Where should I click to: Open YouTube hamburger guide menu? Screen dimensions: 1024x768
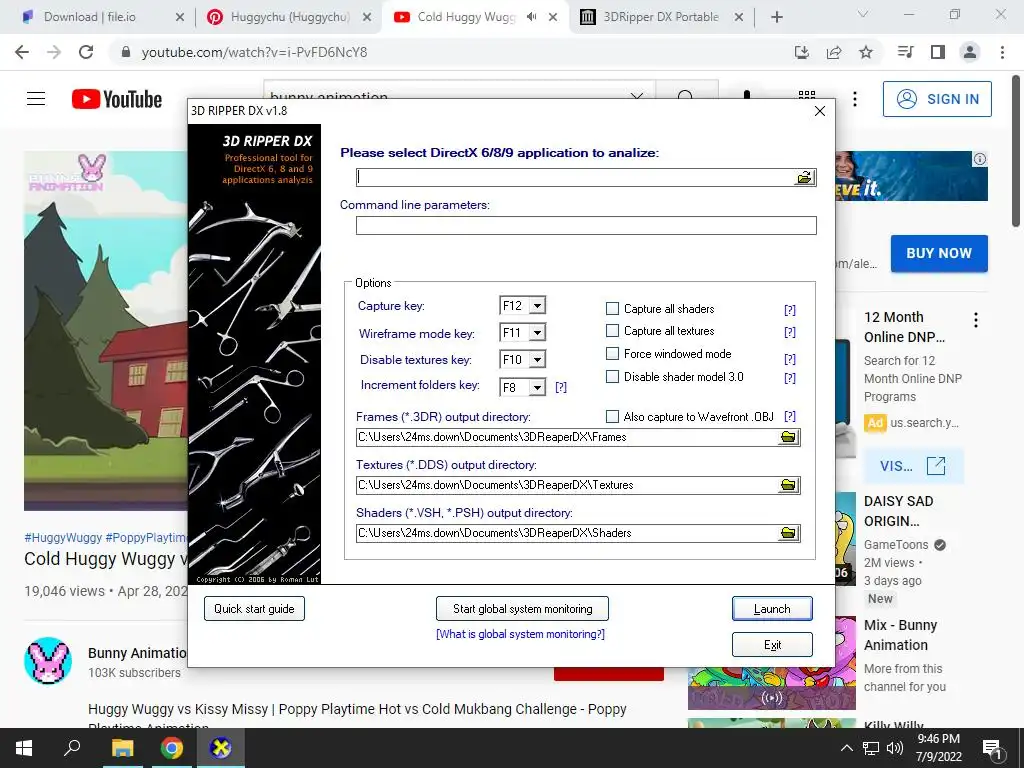coord(36,99)
